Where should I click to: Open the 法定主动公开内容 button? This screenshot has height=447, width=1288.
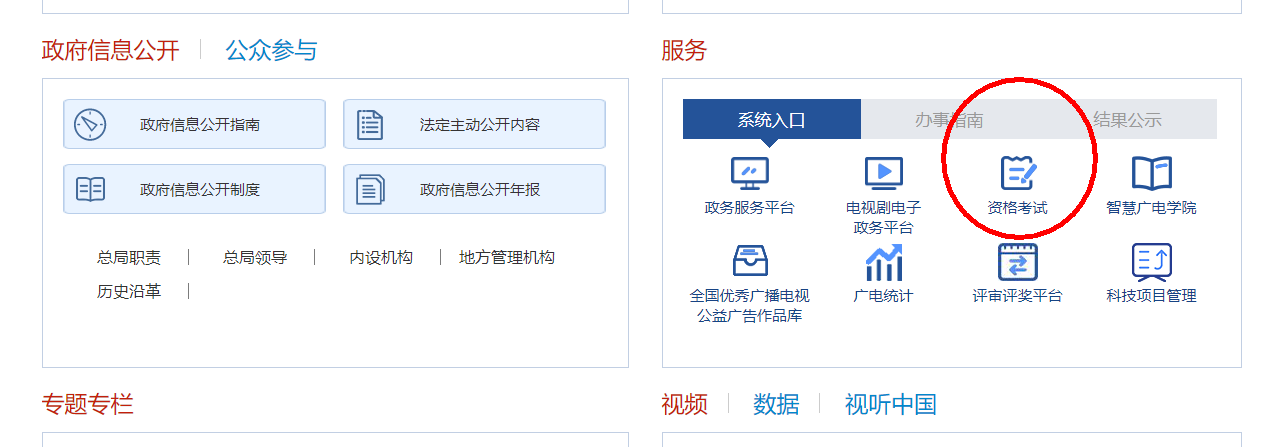[474, 124]
